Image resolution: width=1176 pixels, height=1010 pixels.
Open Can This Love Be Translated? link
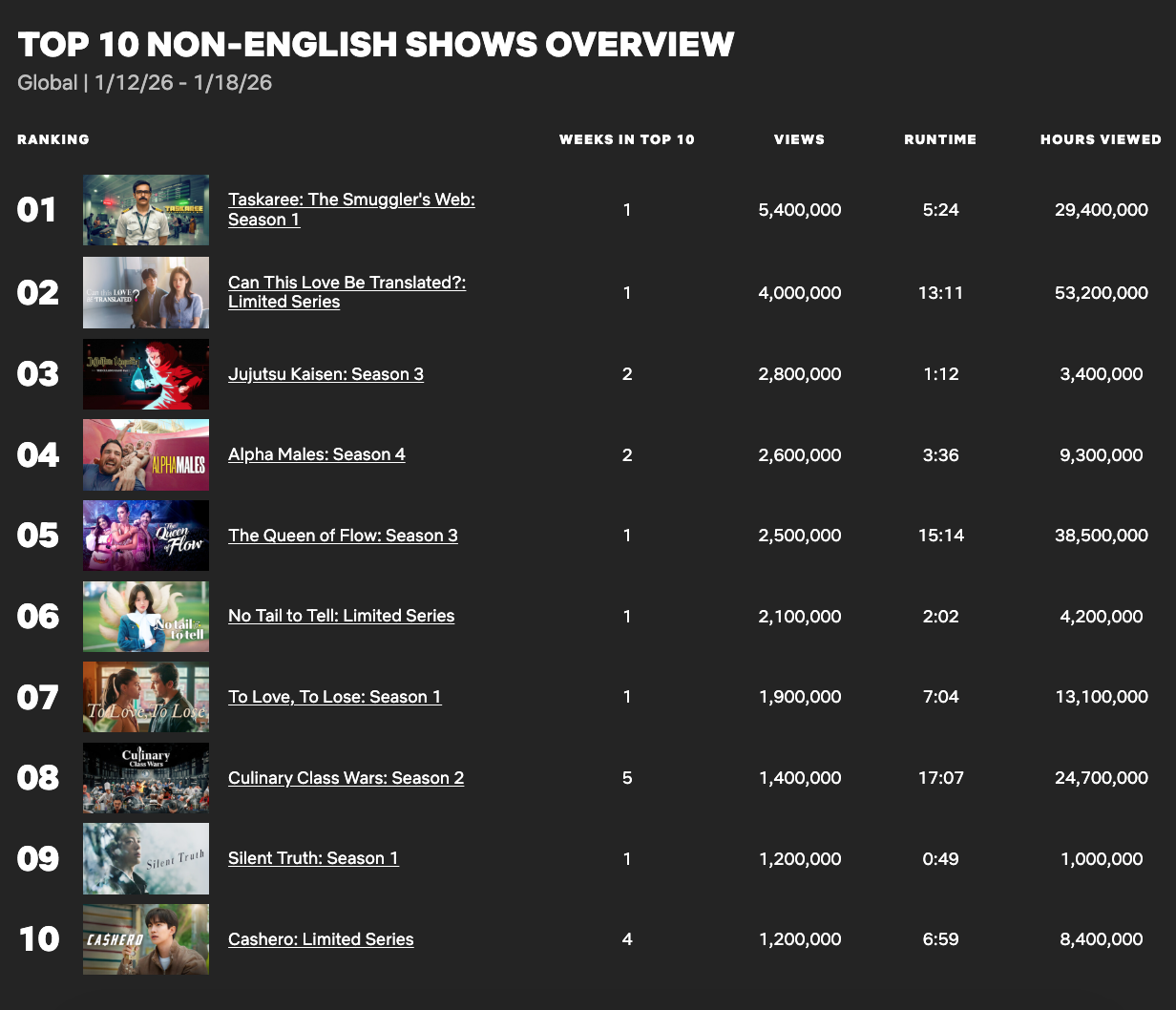click(x=346, y=292)
